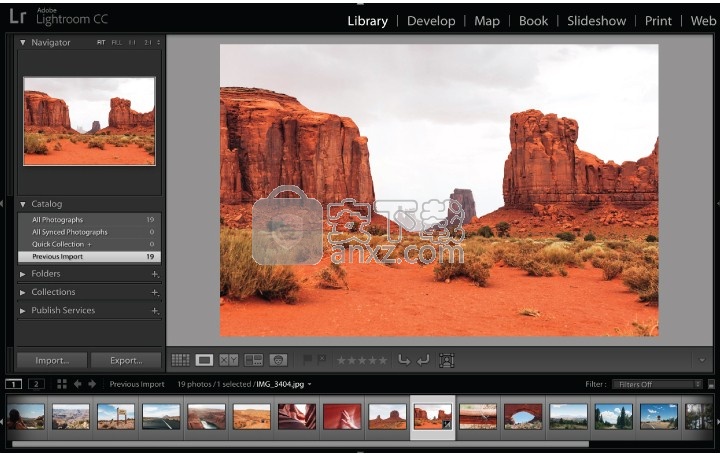
Task: Flag the photo as a pick
Action: coord(308,359)
